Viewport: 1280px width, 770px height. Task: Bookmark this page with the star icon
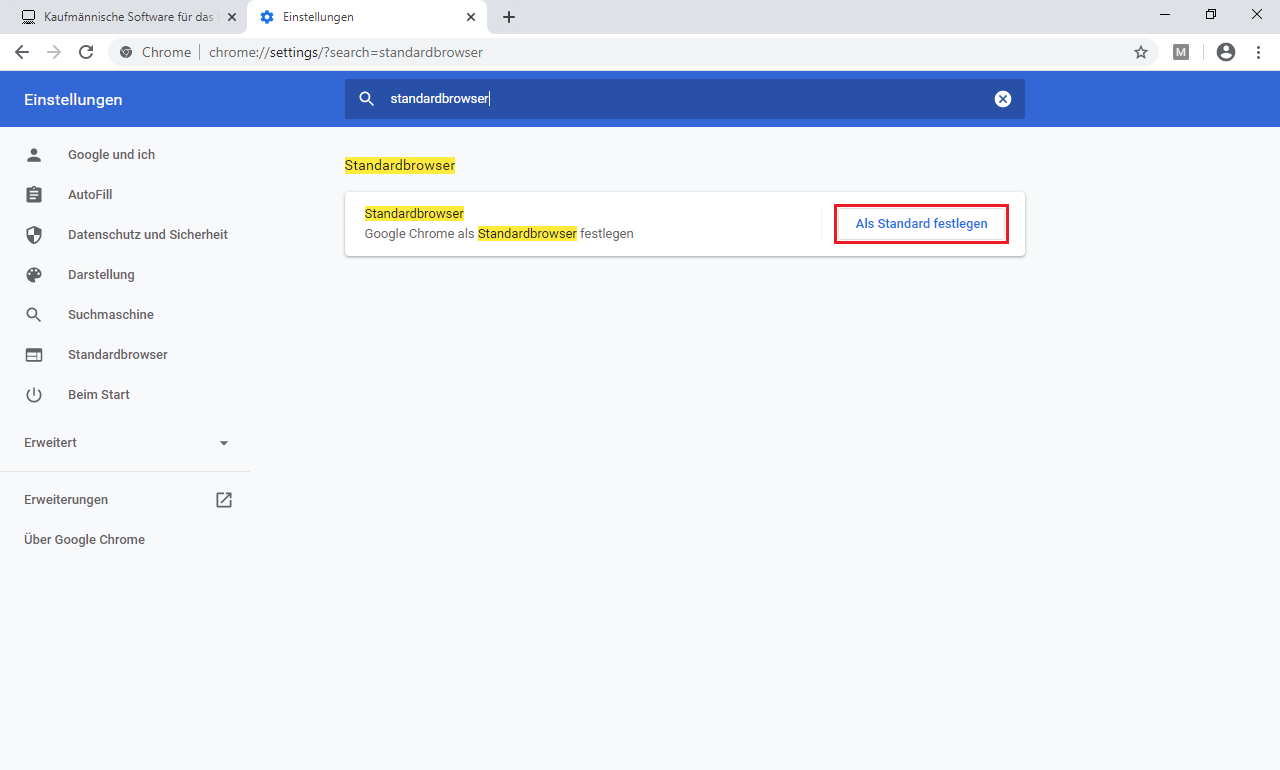pyautogui.click(x=1140, y=52)
